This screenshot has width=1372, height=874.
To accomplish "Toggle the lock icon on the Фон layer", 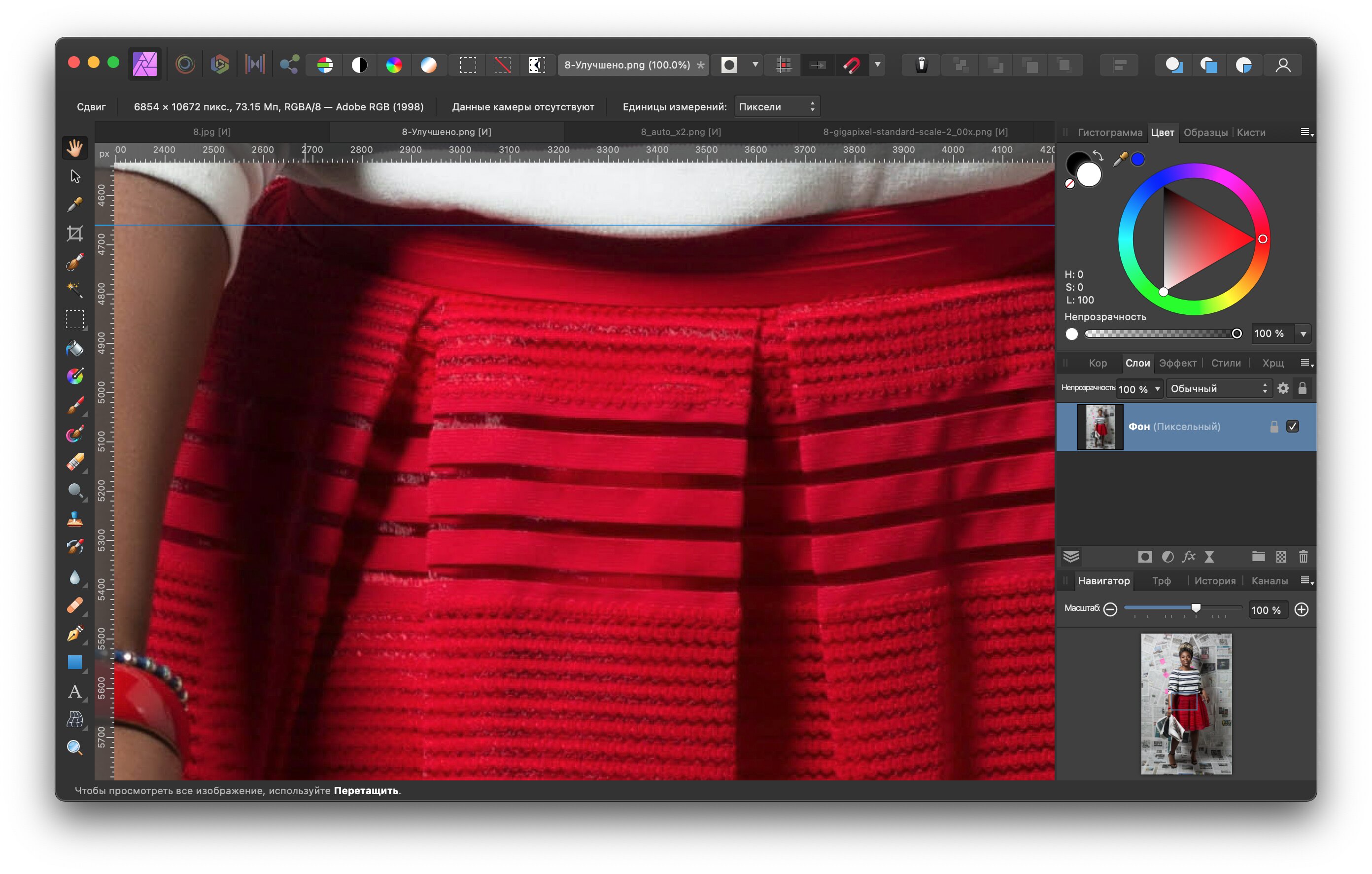I will [x=1274, y=426].
